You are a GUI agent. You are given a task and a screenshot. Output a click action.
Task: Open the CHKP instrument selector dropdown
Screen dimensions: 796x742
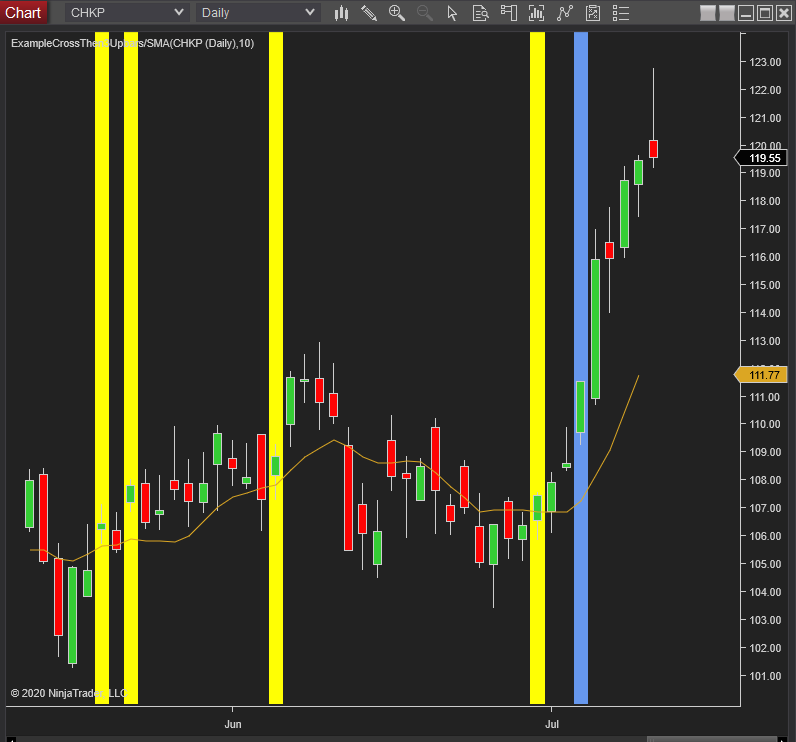coord(126,13)
